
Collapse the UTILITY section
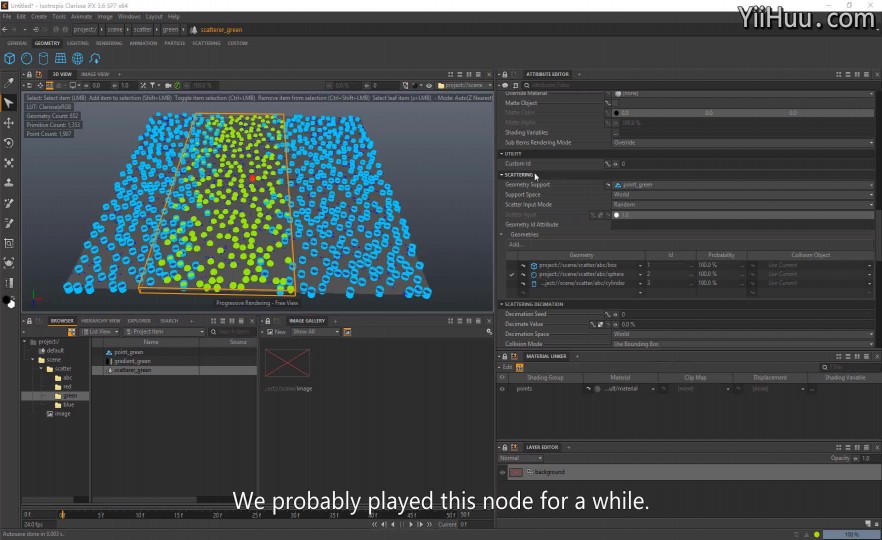coord(502,154)
